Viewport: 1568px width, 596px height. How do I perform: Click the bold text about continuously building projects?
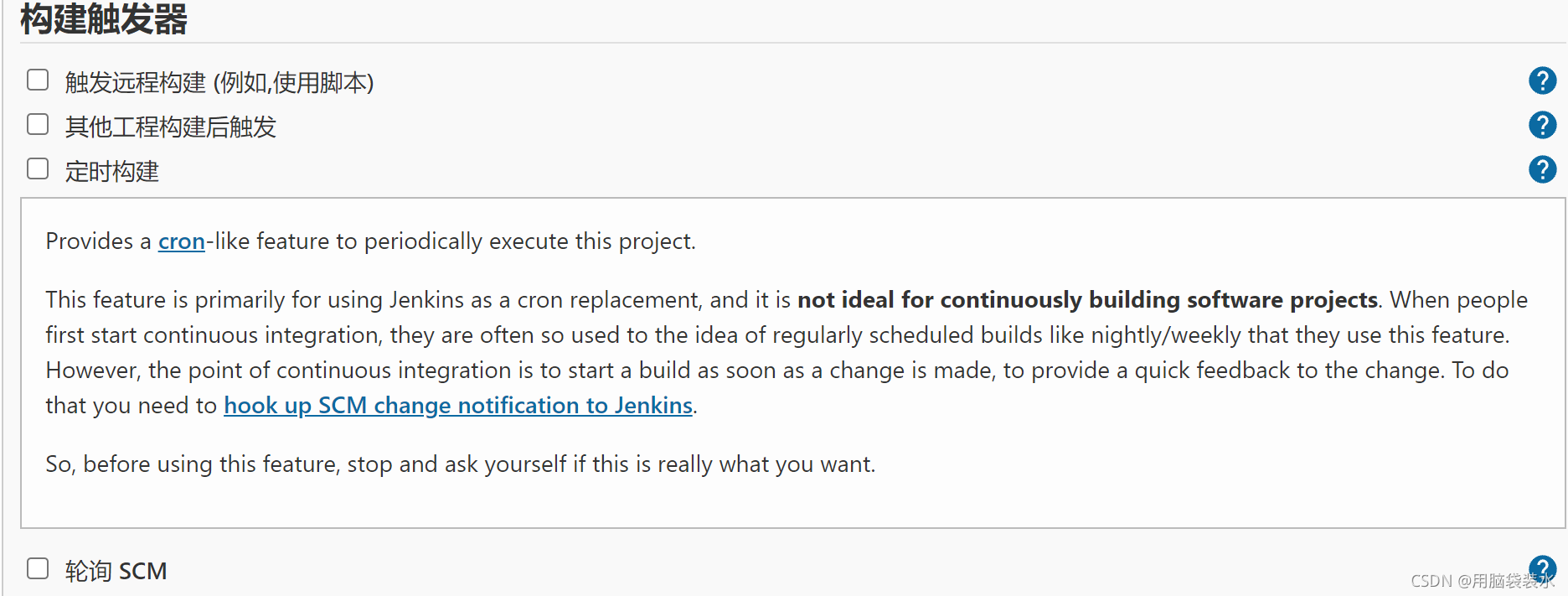[1087, 300]
